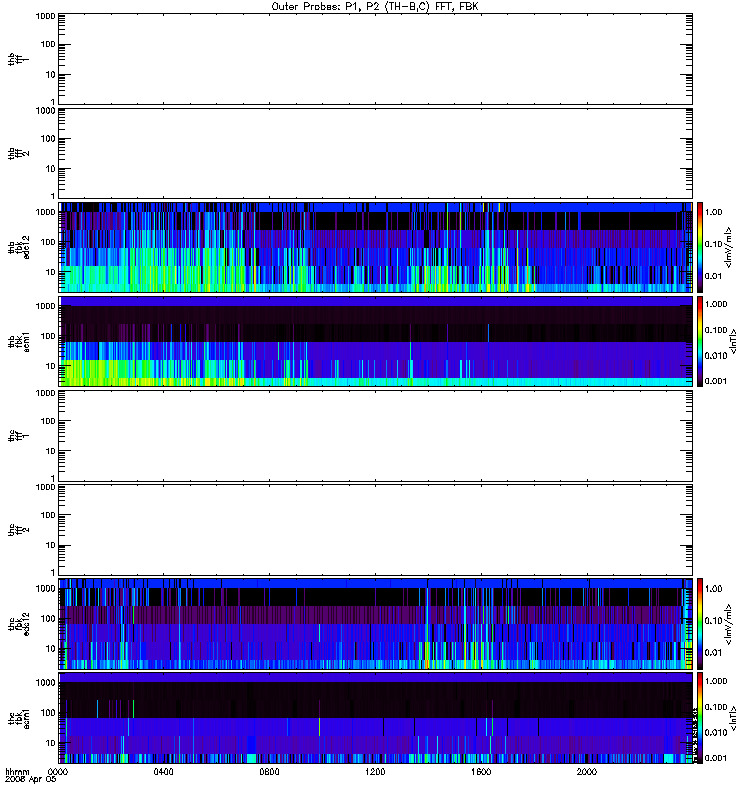Click the '1000' tick on thc fft 2 axis
This screenshot has width=750, height=800.
click(45, 487)
